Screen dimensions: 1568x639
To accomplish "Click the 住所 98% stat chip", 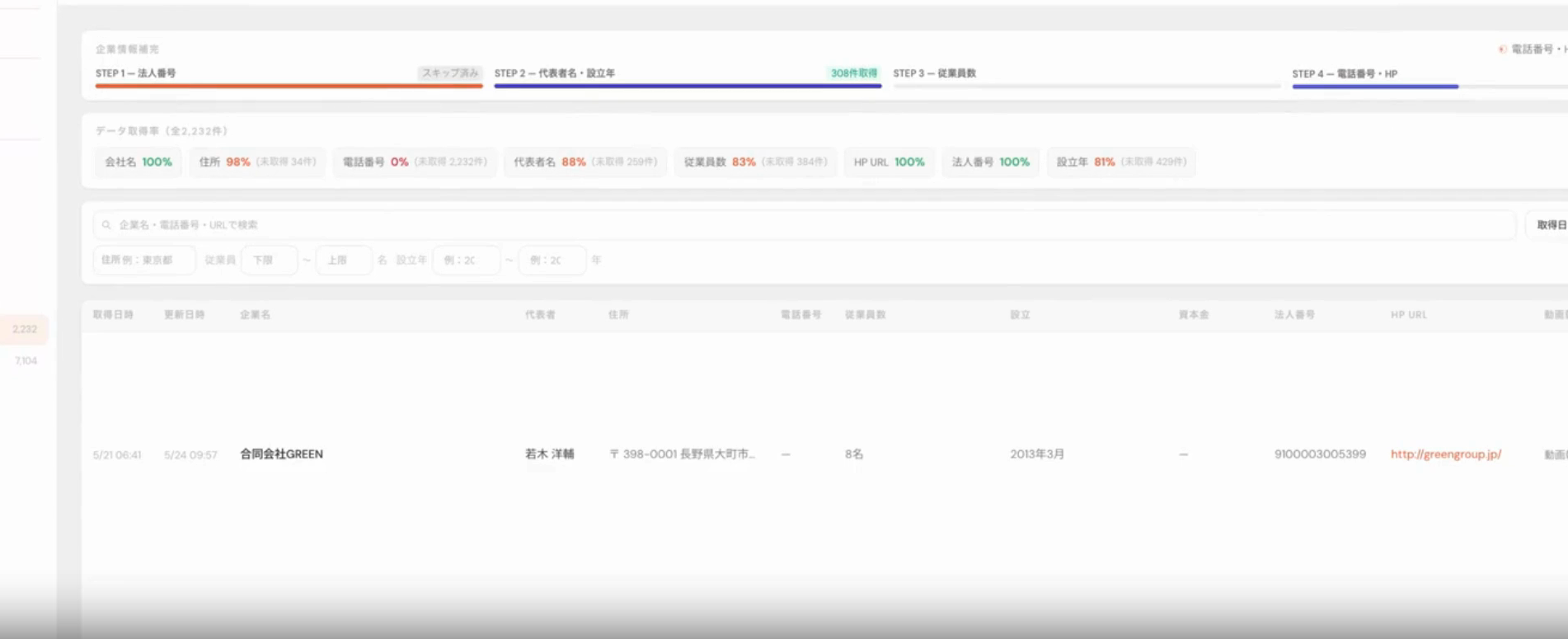I will click(257, 162).
